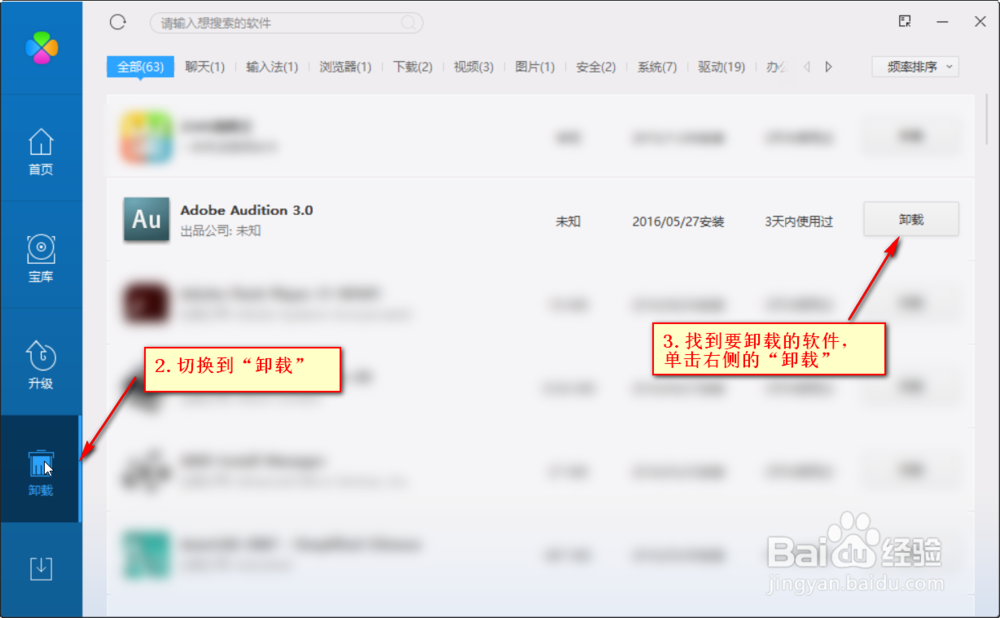
Task: Click the right chevron to see more categories
Action: click(x=828, y=66)
